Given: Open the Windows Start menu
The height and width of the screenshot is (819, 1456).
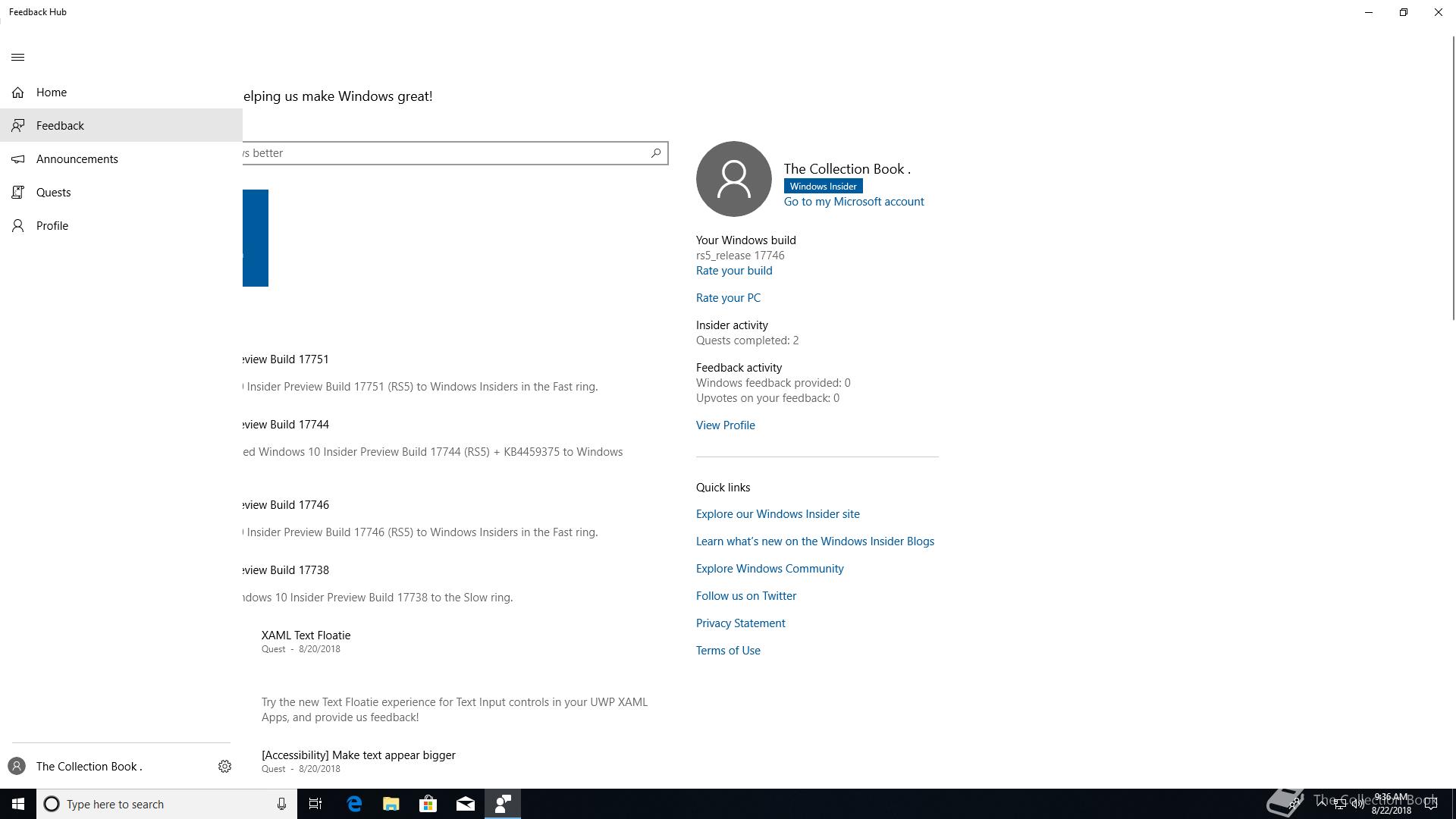Looking at the screenshot, I should 18,804.
